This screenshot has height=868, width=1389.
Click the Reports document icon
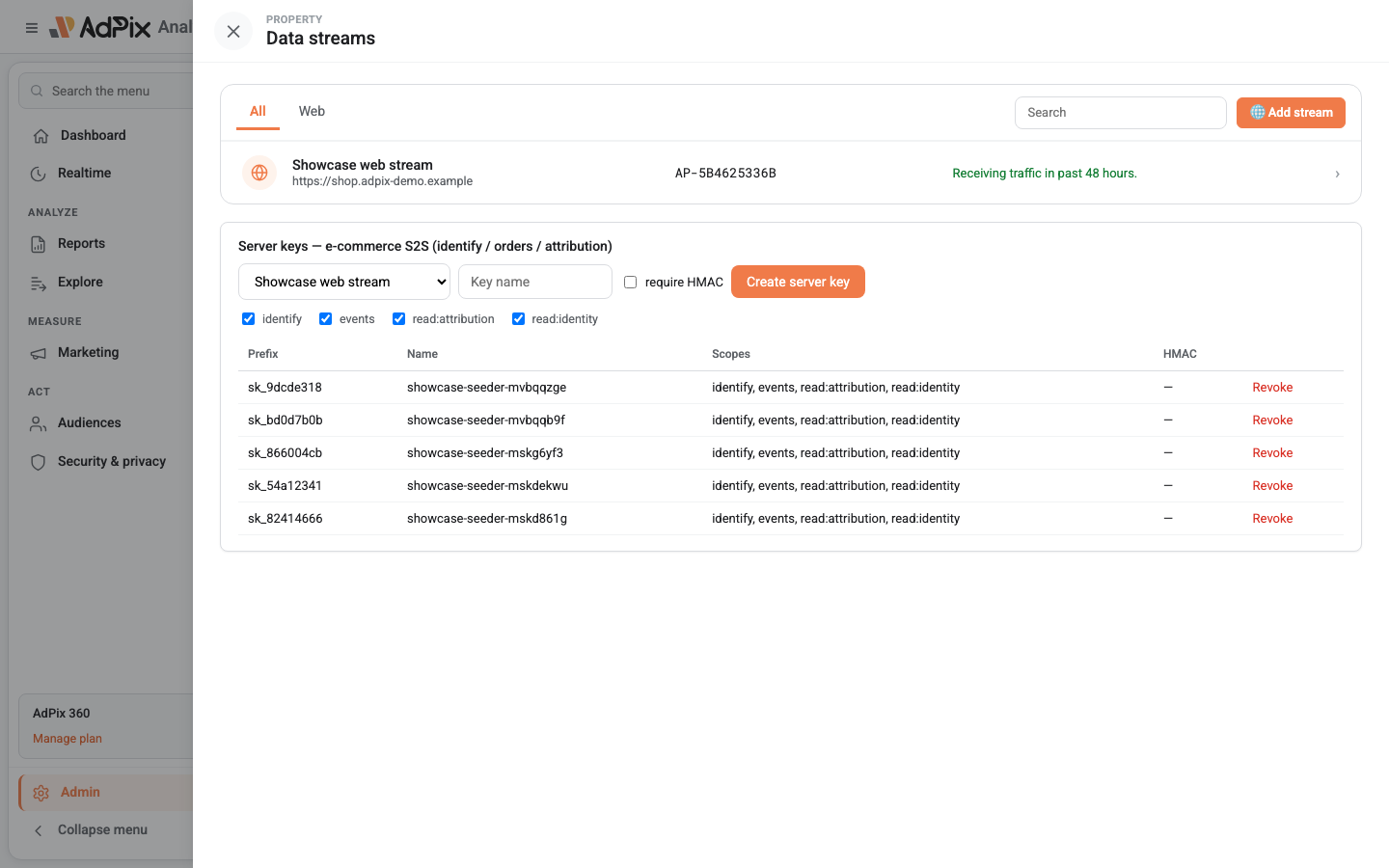(39, 244)
